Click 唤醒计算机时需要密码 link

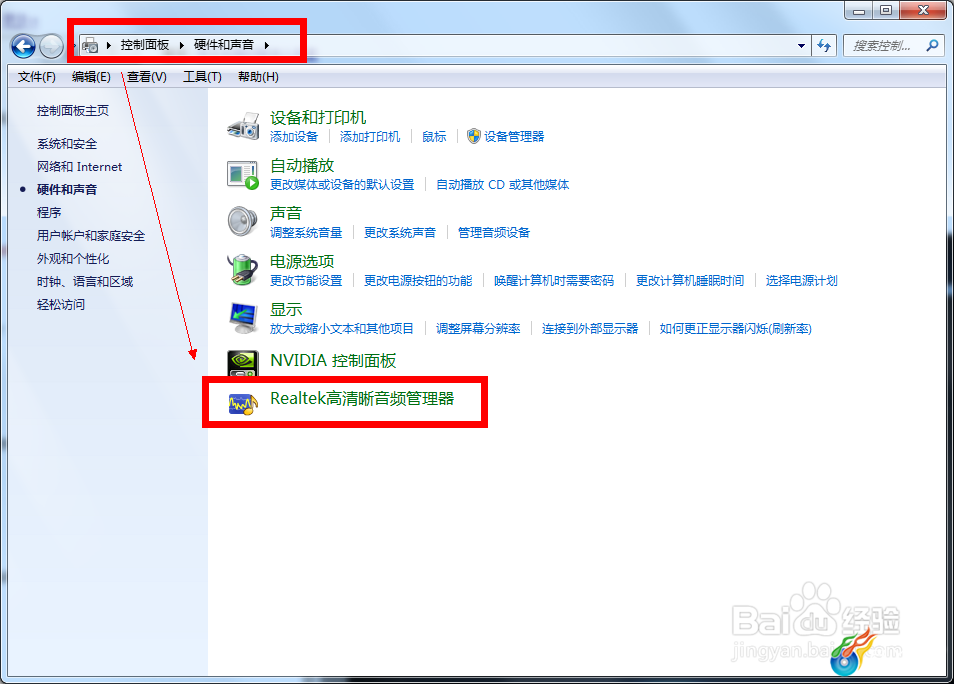[554, 281]
